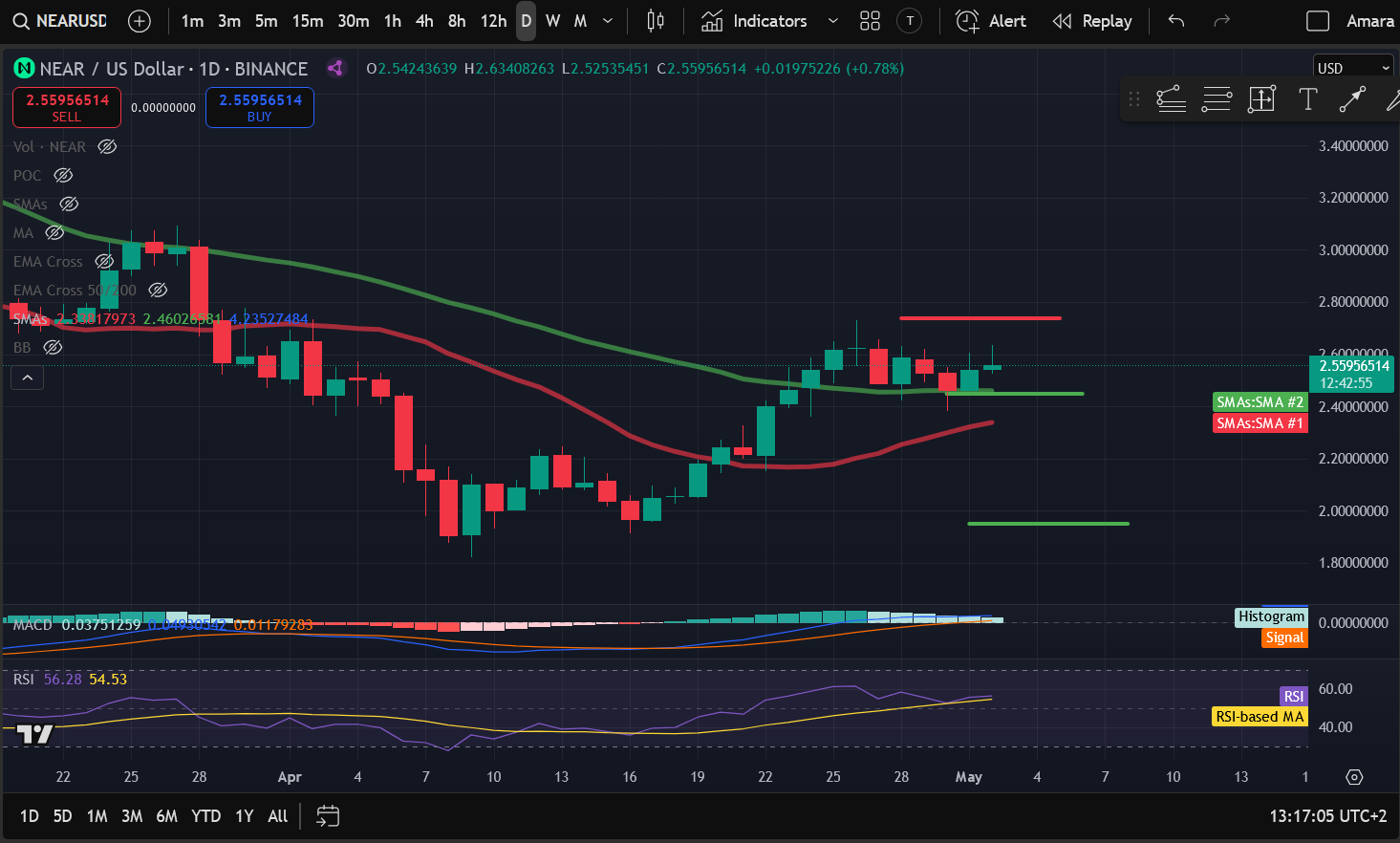
Task: Open chart settings gear at bottom right
Action: (x=1354, y=777)
